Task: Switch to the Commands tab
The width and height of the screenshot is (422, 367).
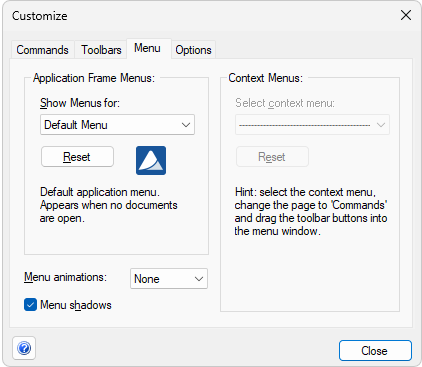Action: 42,50
